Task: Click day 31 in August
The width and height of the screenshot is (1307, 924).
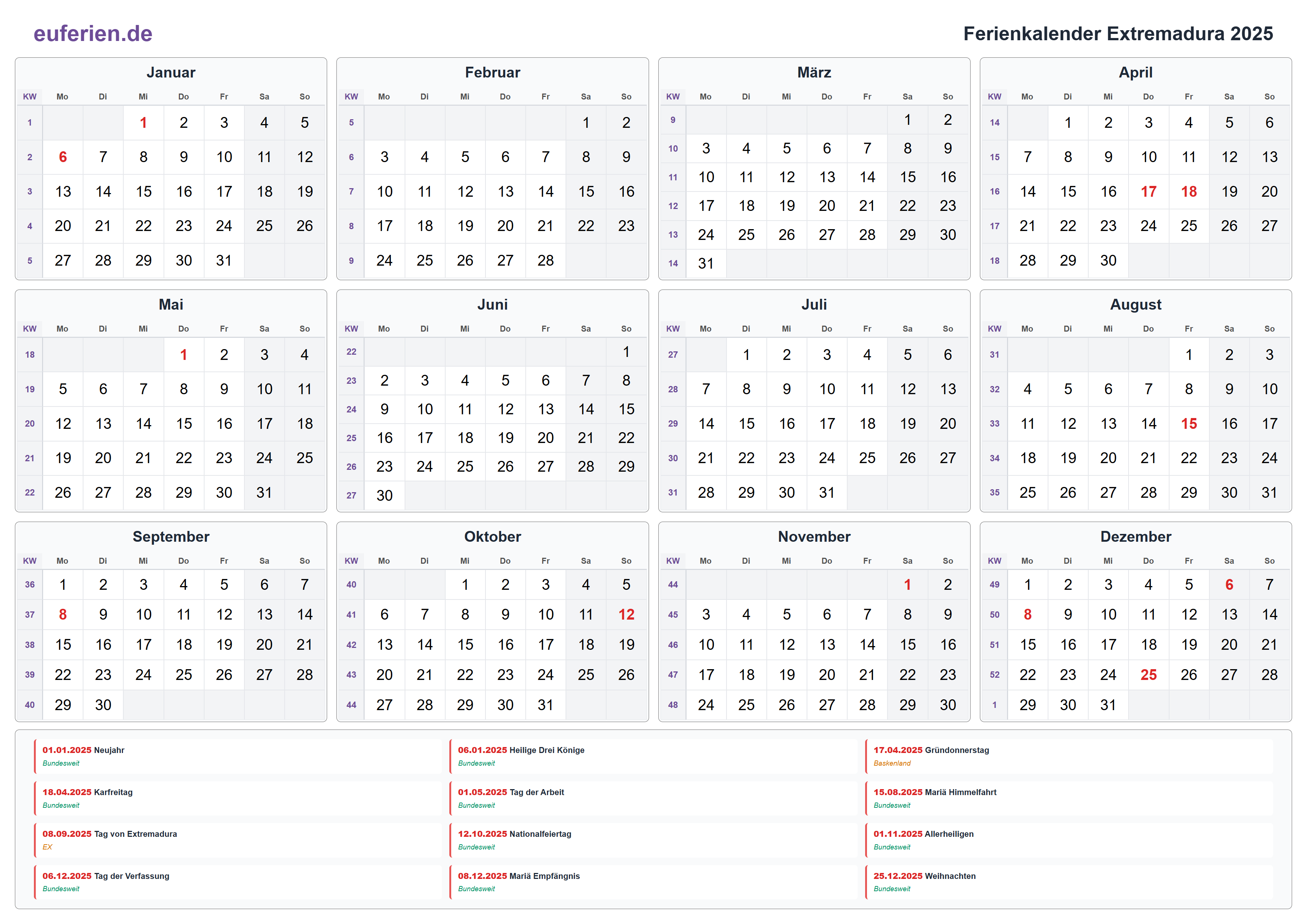Action: point(1269,493)
